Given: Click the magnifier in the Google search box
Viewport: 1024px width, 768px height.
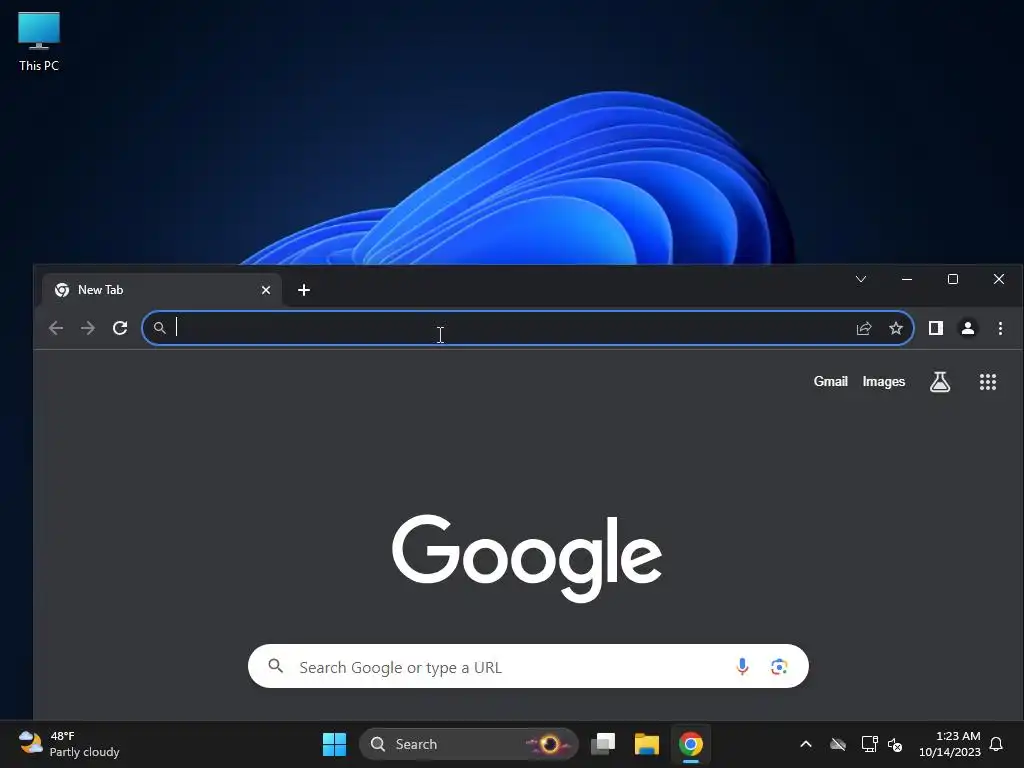Looking at the screenshot, I should coord(276,665).
